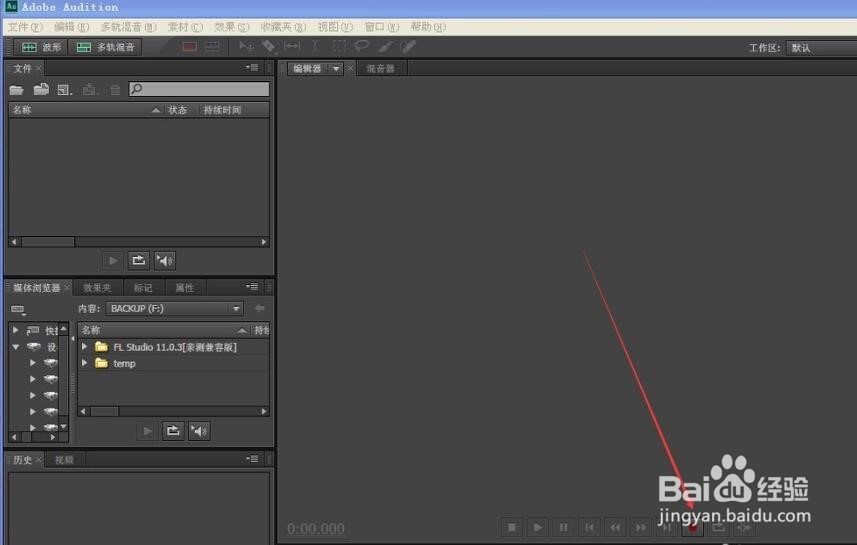Switch to Multitrack (多轨混音) view
Viewport: 857px width, 545px height.
pyautogui.click(x=105, y=48)
